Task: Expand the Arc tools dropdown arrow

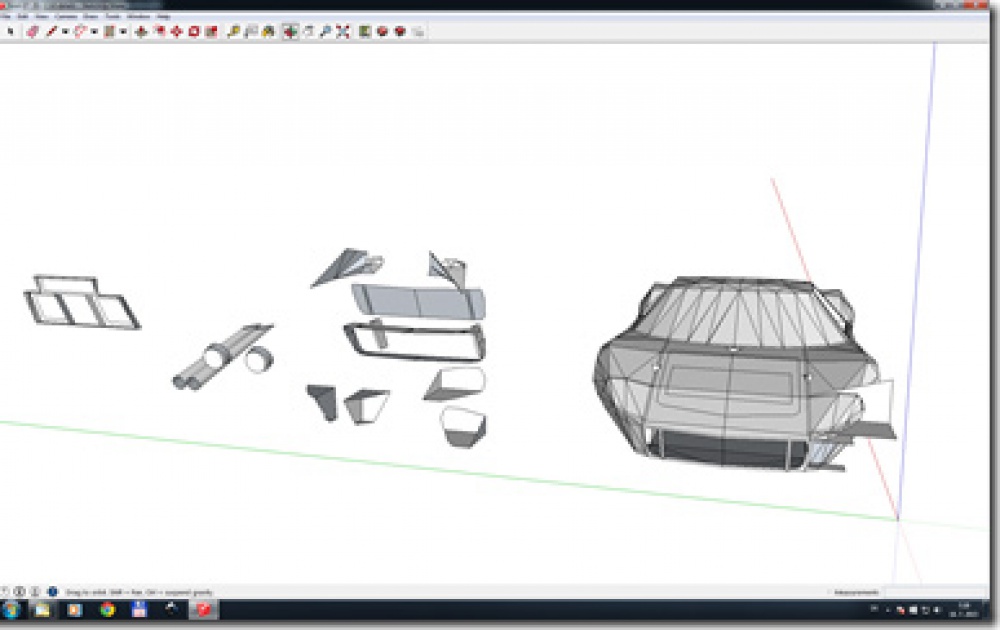Action: tap(94, 31)
